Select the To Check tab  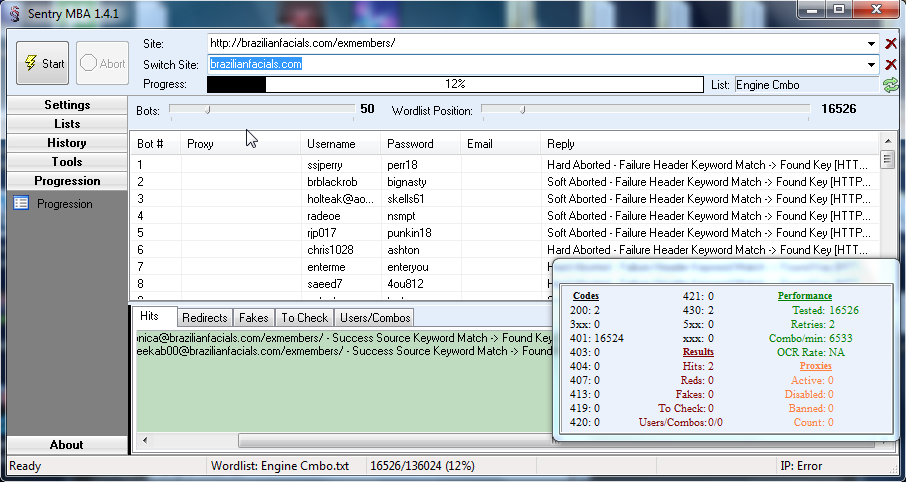coord(304,317)
